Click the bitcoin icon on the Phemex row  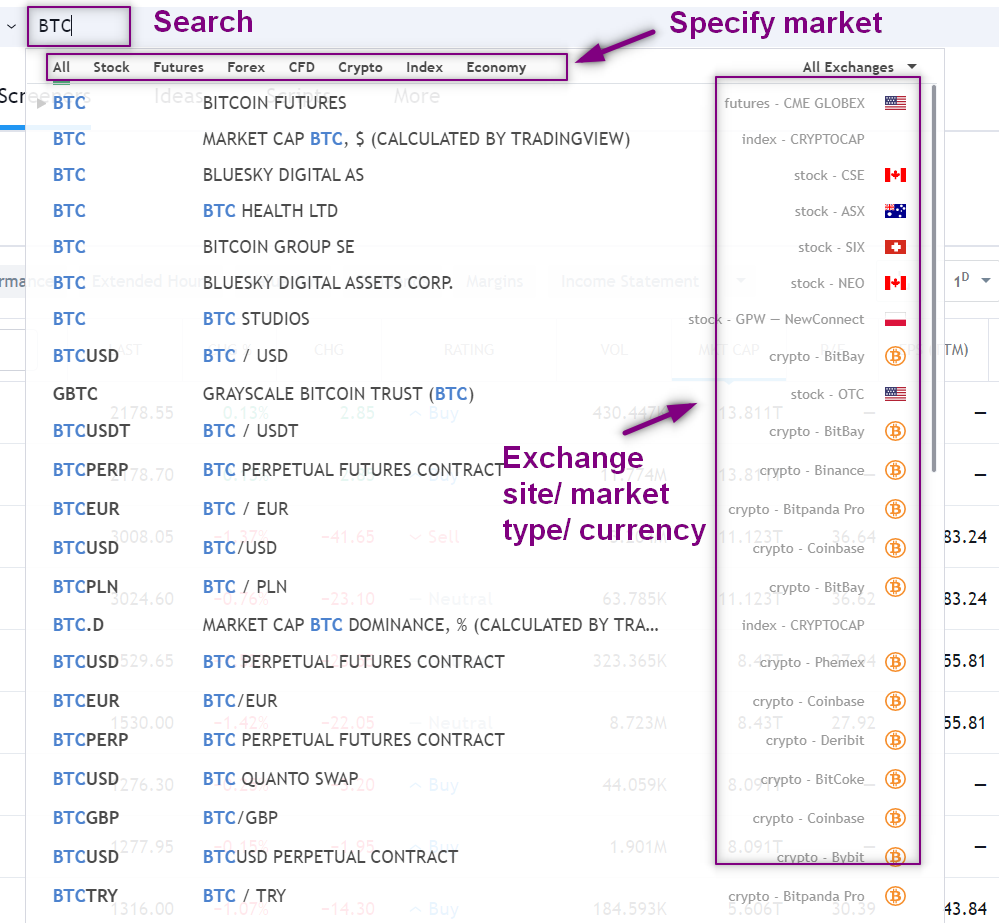[895, 662]
